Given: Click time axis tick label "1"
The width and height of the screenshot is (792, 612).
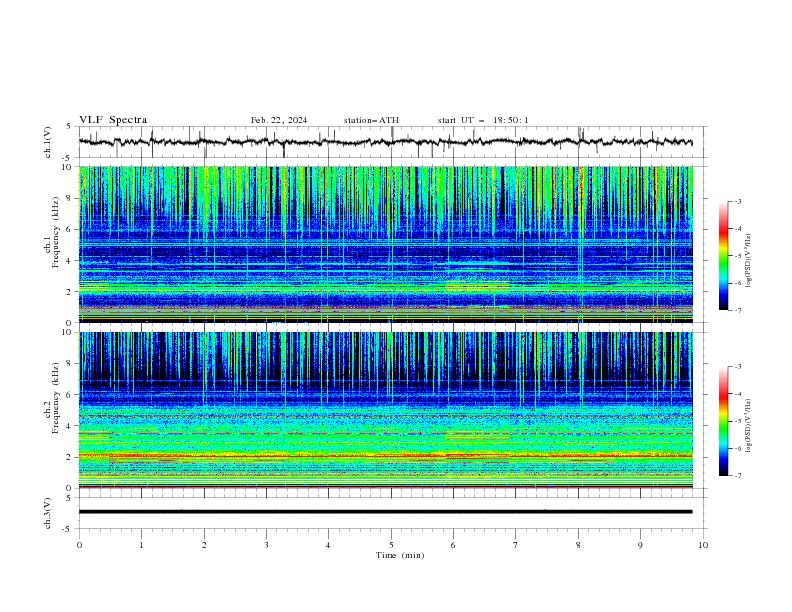Looking at the screenshot, I should click(x=141, y=545).
